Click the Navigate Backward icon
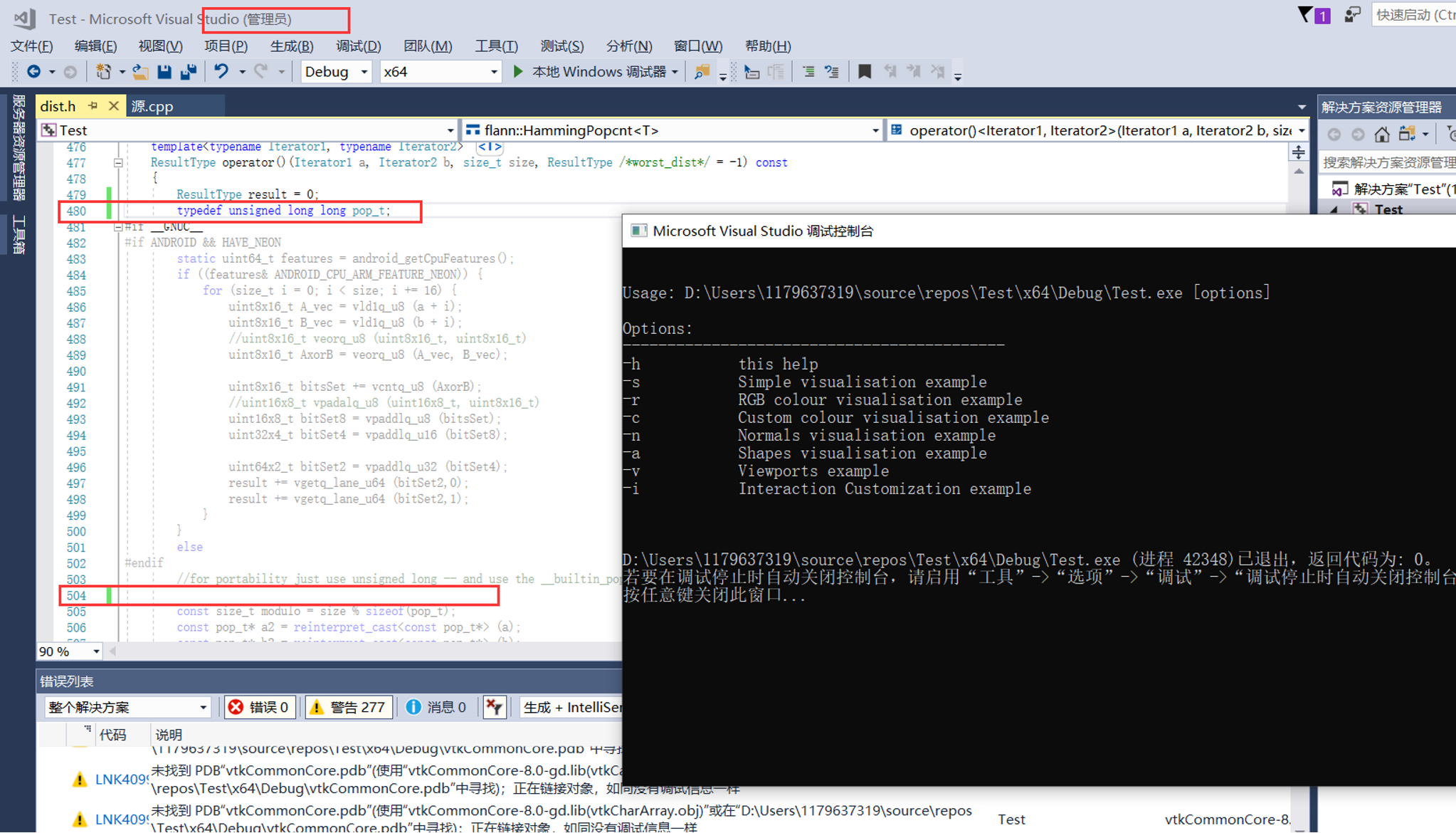Image resolution: width=1456 pixels, height=833 pixels. tap(33, 72)
